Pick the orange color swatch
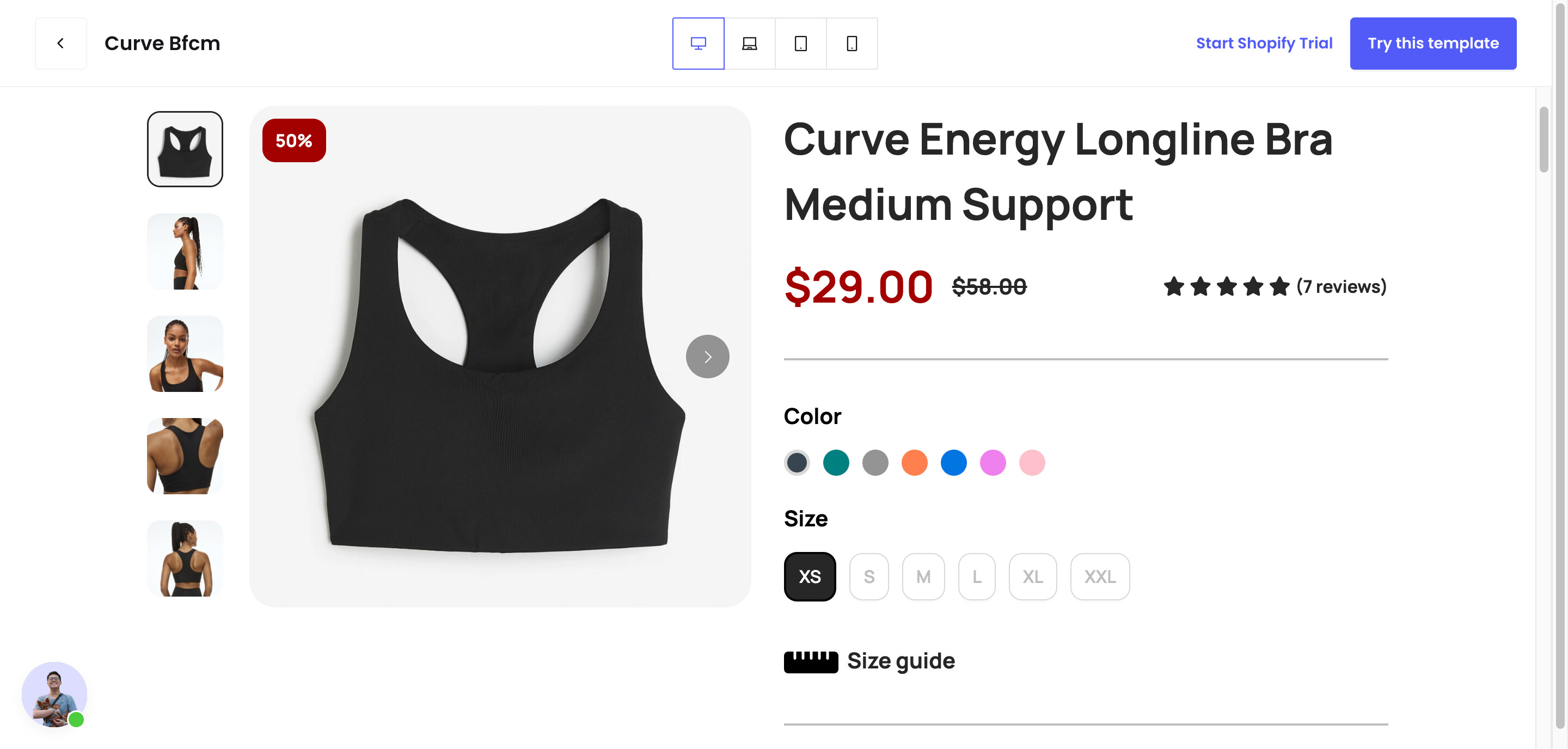Image resolution: width=1568 pixels, height=749 pixels. click(914, 463)
